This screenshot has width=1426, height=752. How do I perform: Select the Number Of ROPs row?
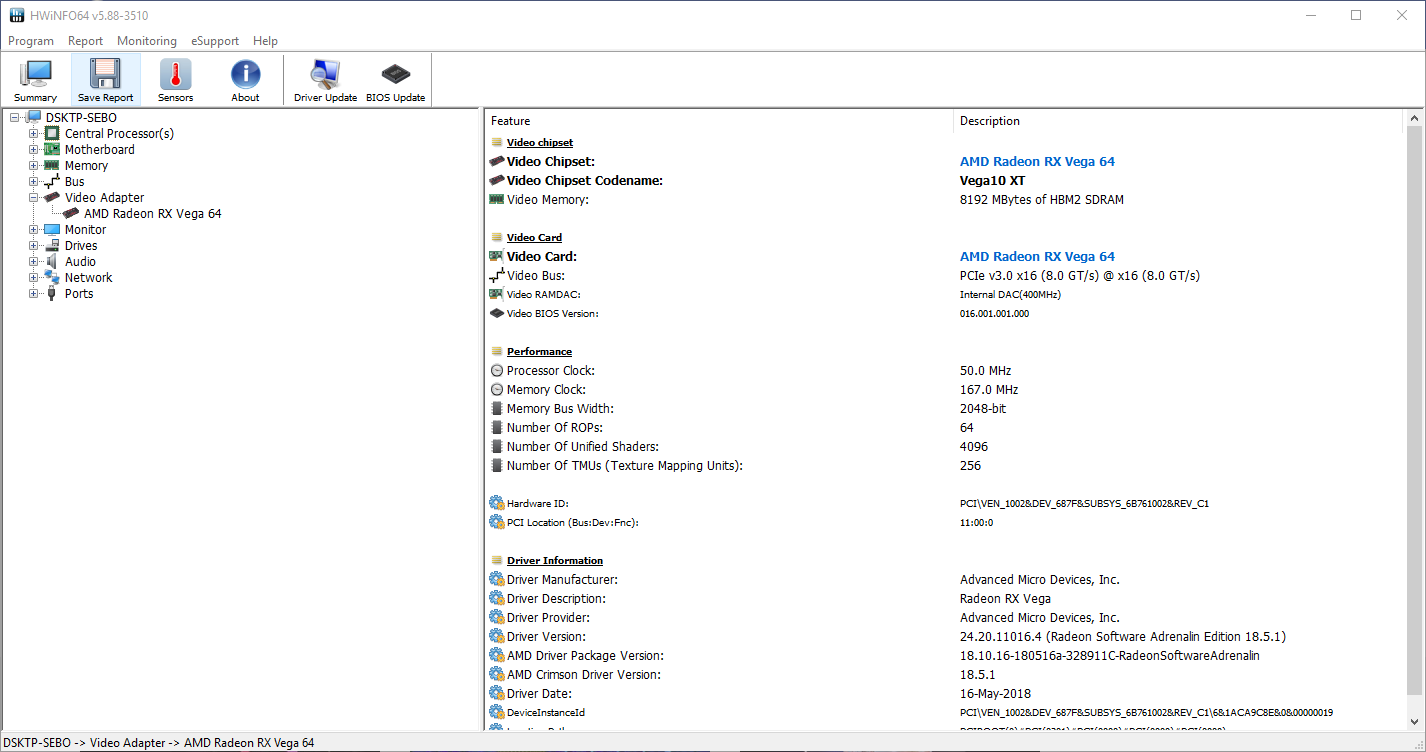coord(945,428)
